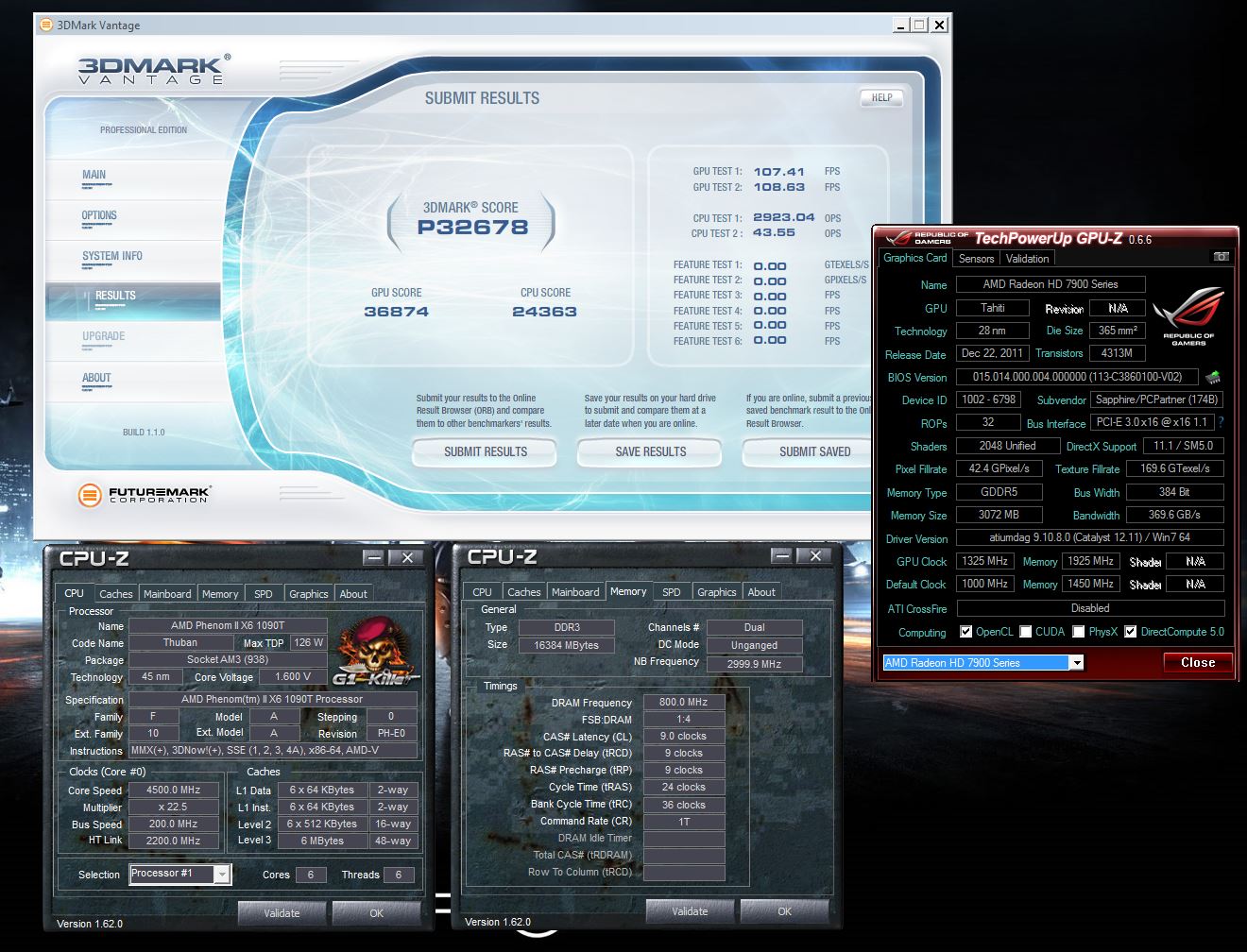Click the GPU-Z Name field AMD Radeon HD 7900
The height and width of the screenshot is (952, 1247).
[x=1051, y=284]
